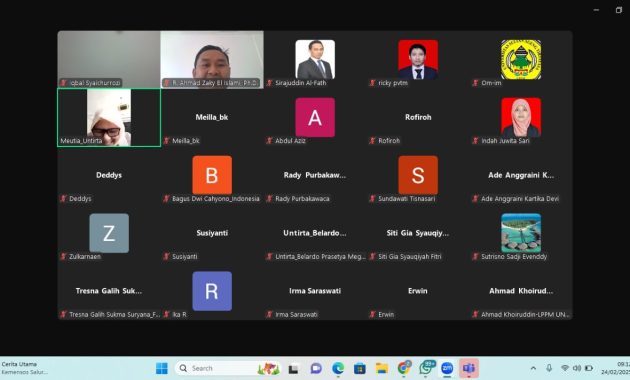Click the battery status tray icon
This screenshot has height=380, width=630.
589,368
